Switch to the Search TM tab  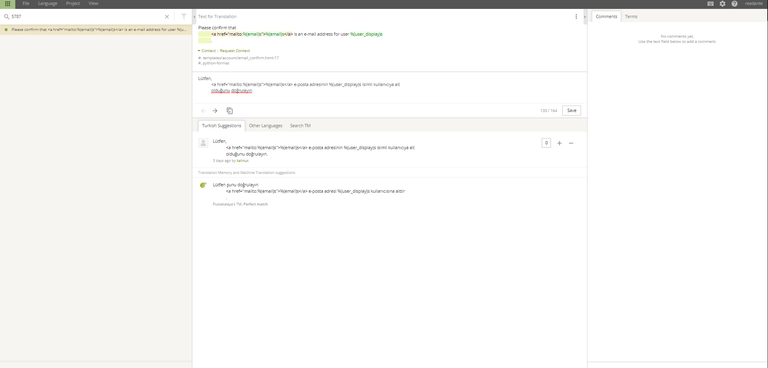click(x=300, y=126)
